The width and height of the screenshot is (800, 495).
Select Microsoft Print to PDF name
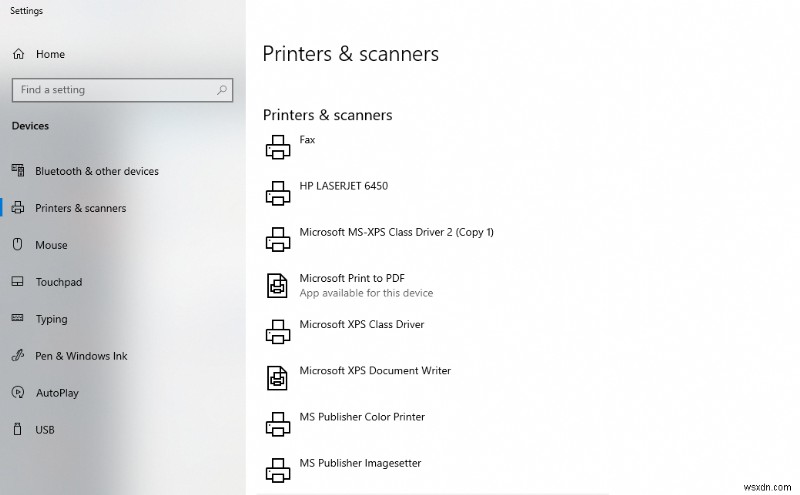(x=352, y=279)
